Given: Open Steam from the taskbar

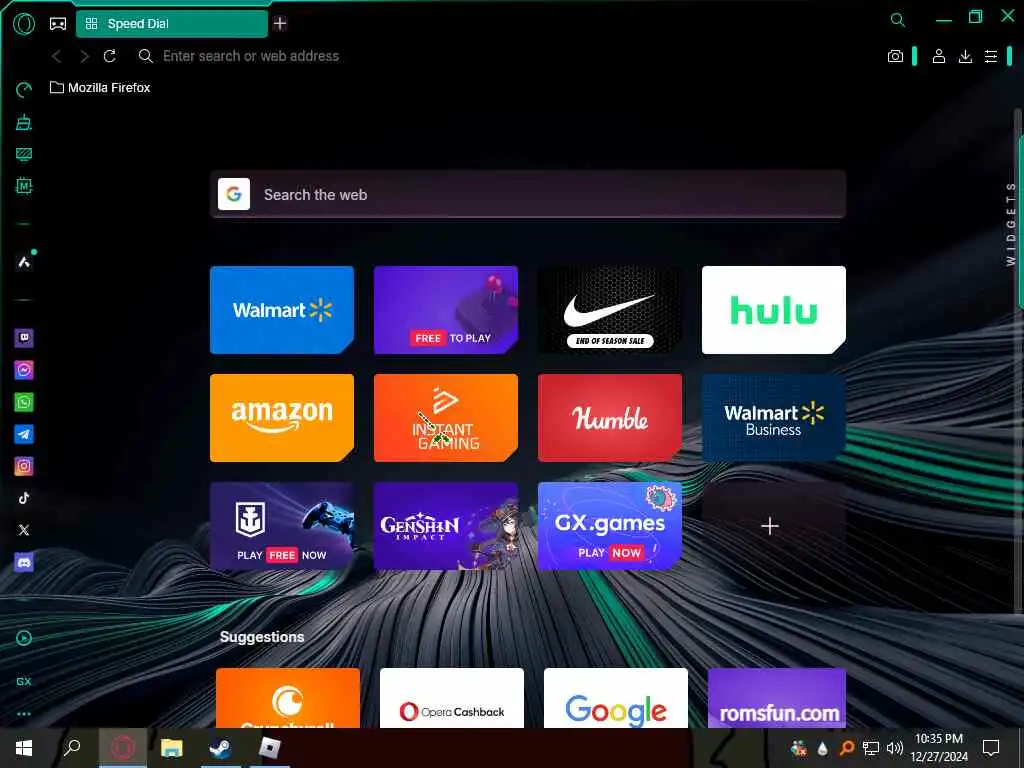Looking at the screenshot, I should tap(221, 748).
